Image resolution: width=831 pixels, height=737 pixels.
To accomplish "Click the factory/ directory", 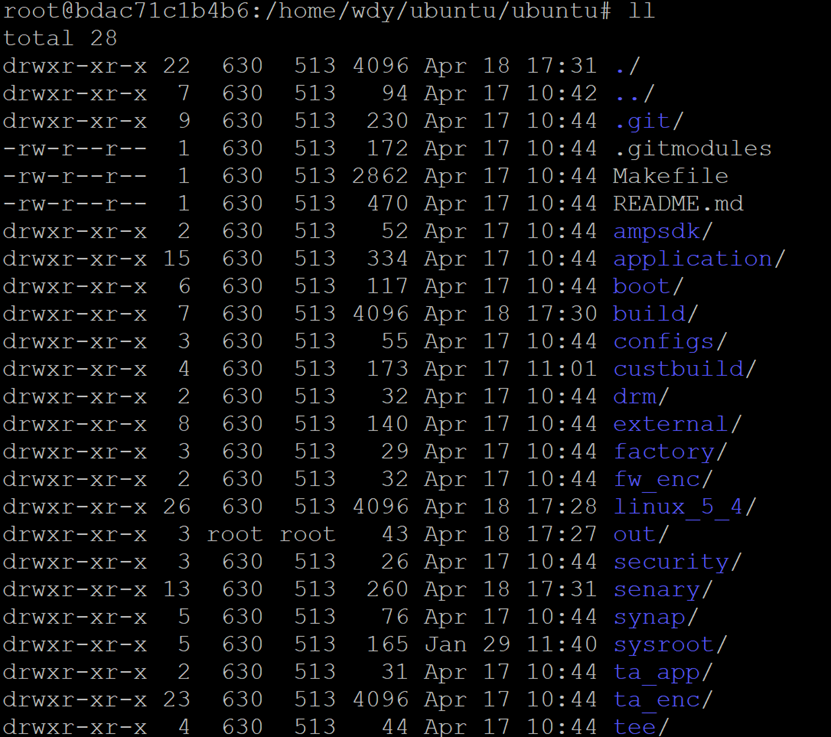I will [x=670, y=452].
